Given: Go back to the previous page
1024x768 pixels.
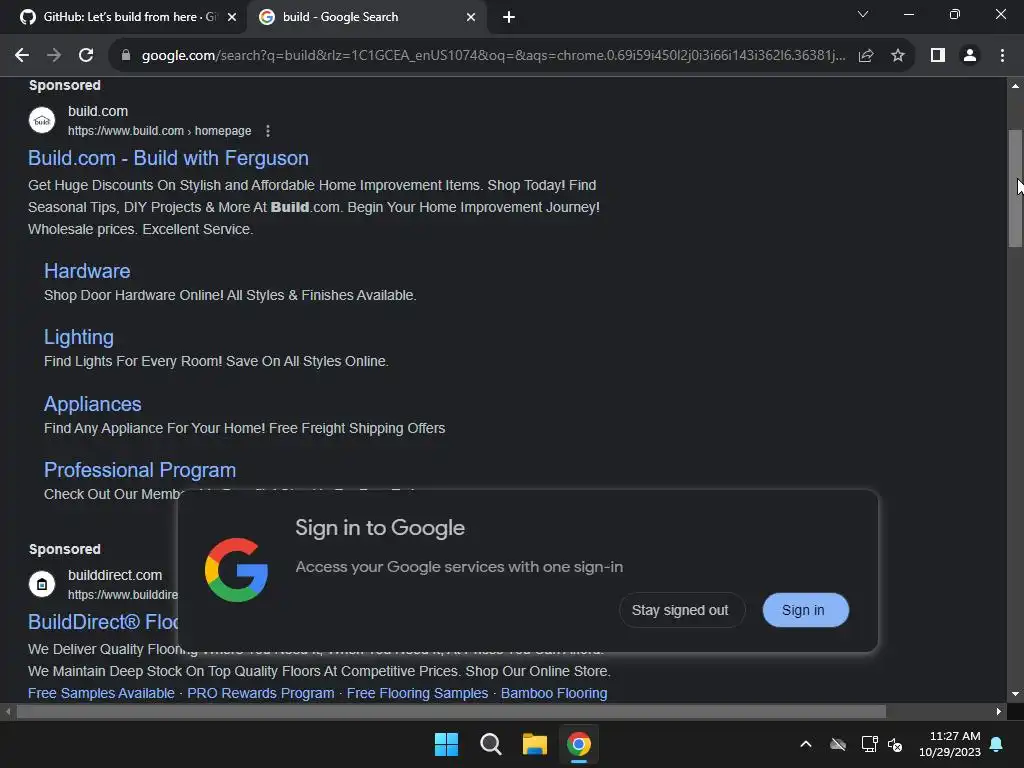Looking at the screenshot, I should pos(22,56).
